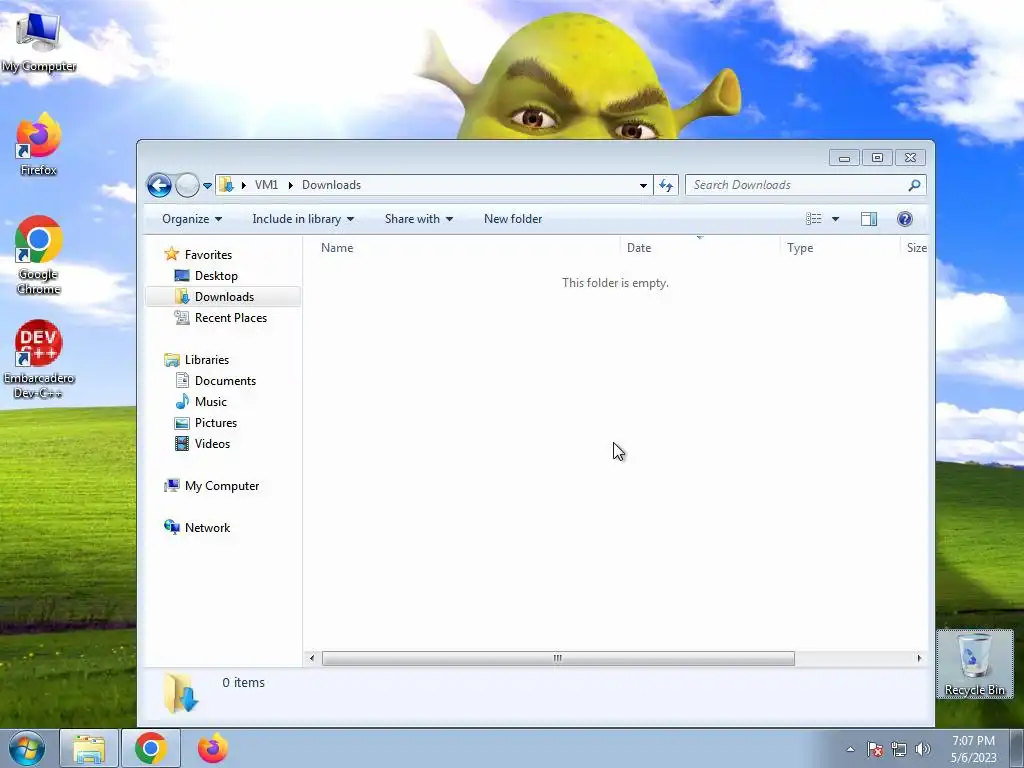
Task: Open Downloads in the navigation pane
Action: (x=223, y=296)
